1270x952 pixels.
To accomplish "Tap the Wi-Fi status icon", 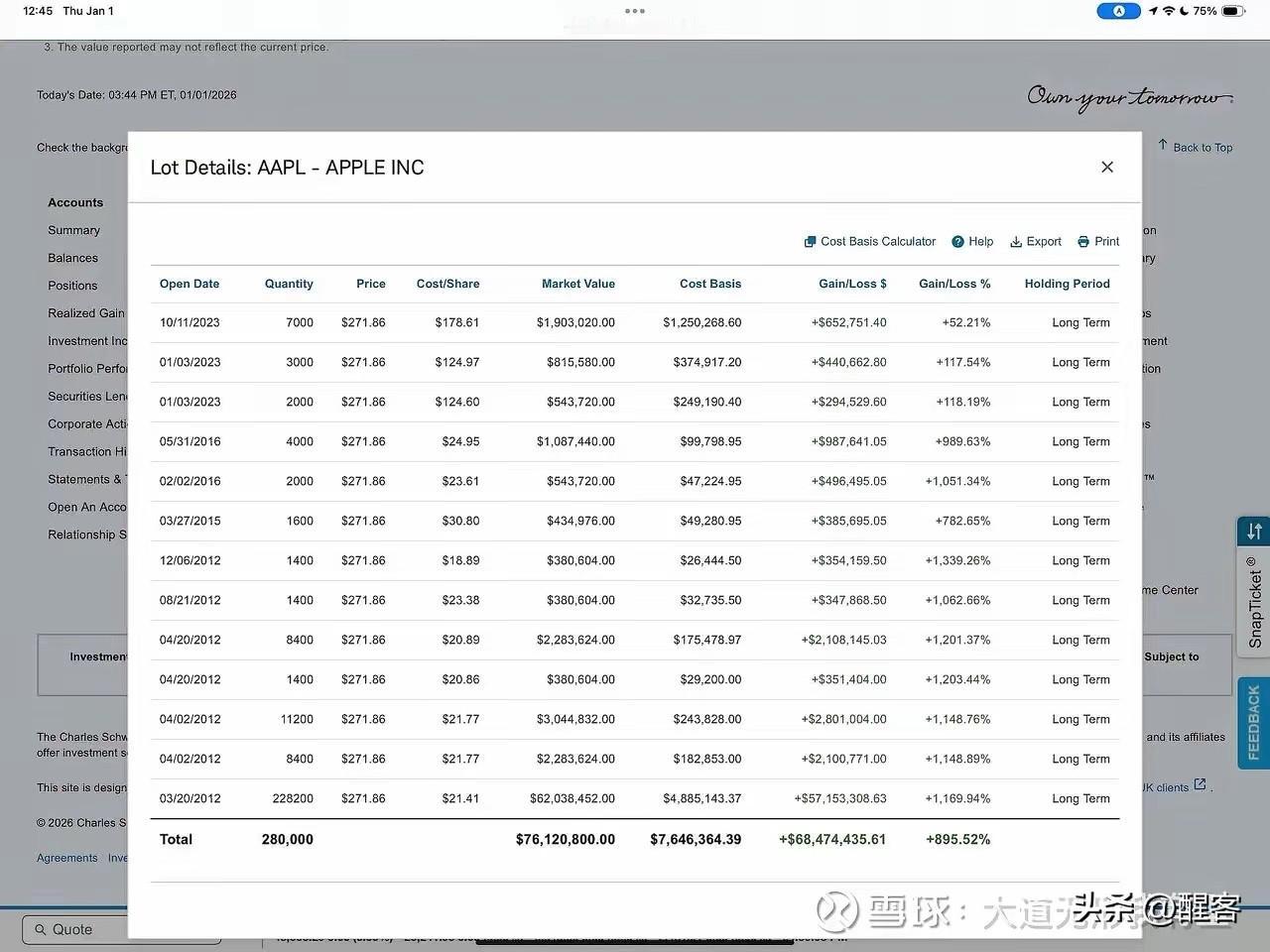I will click(1169, 11).
